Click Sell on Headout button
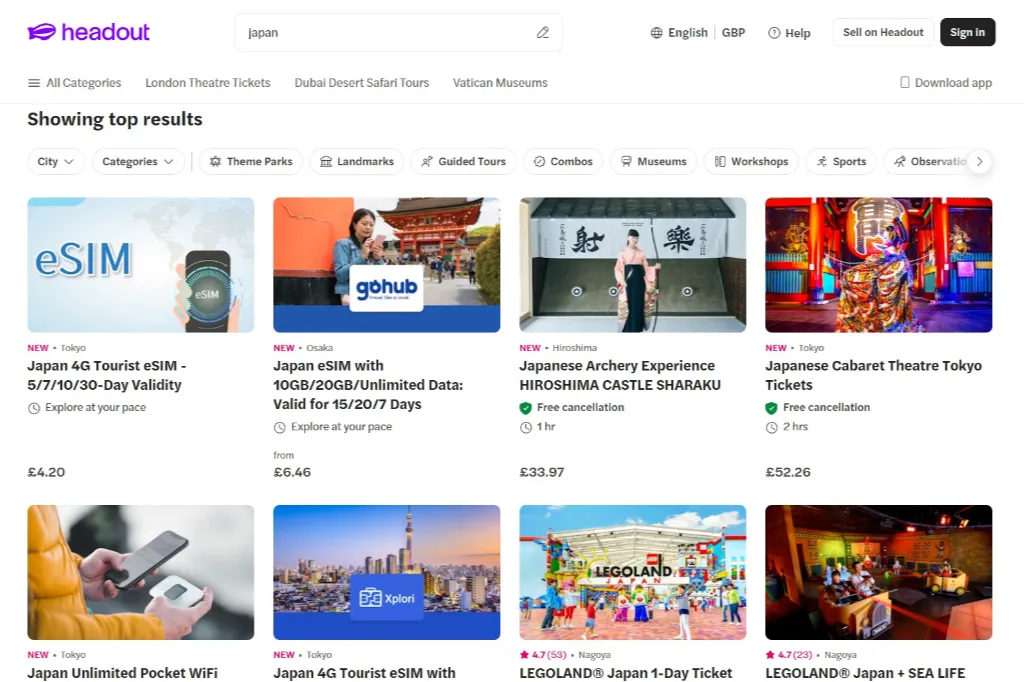The height and width of the screenshot is (682, 1024). [x=883, y=32]
